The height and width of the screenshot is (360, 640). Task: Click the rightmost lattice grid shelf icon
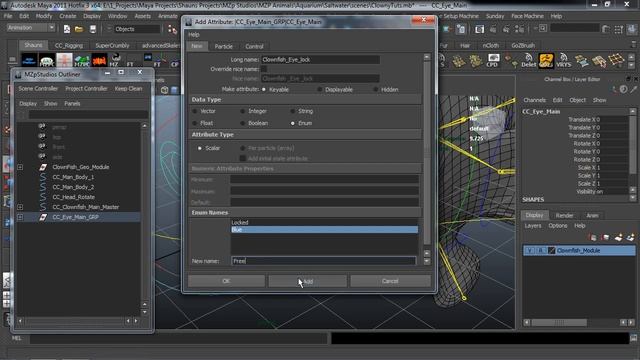click(x=616, y=60)
